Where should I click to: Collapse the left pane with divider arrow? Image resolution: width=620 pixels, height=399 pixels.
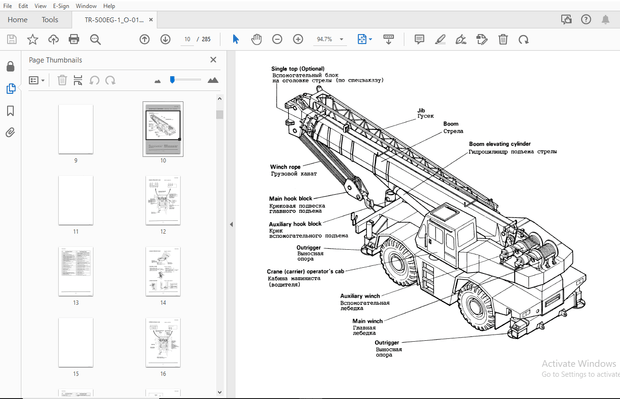[231, 224]
